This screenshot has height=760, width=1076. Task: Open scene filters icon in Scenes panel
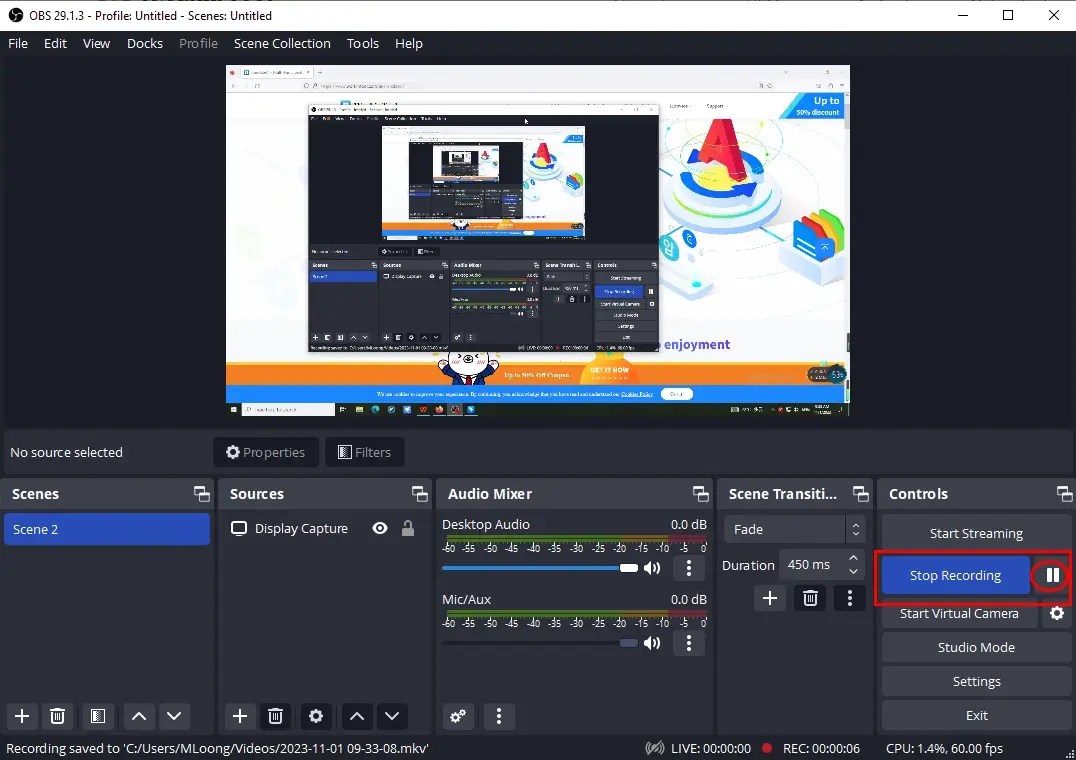click(97, 717)
